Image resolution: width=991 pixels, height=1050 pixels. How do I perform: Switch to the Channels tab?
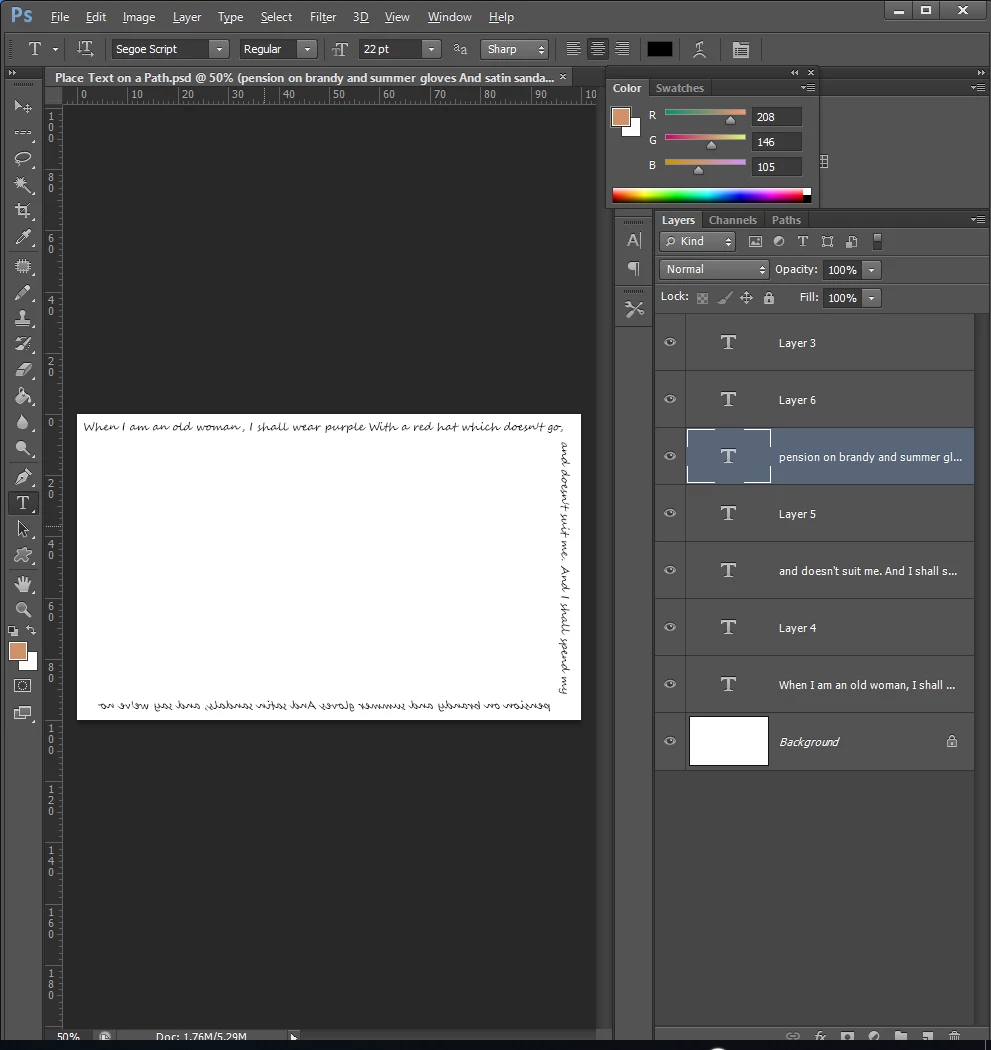[x=733, y=220]
